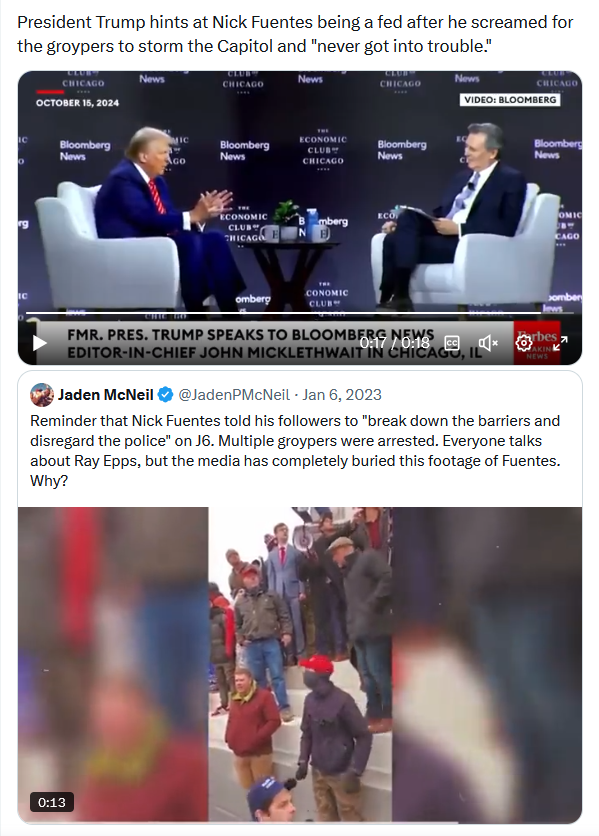
Task: Click the blue verified badge
Action: coord(165,395)
